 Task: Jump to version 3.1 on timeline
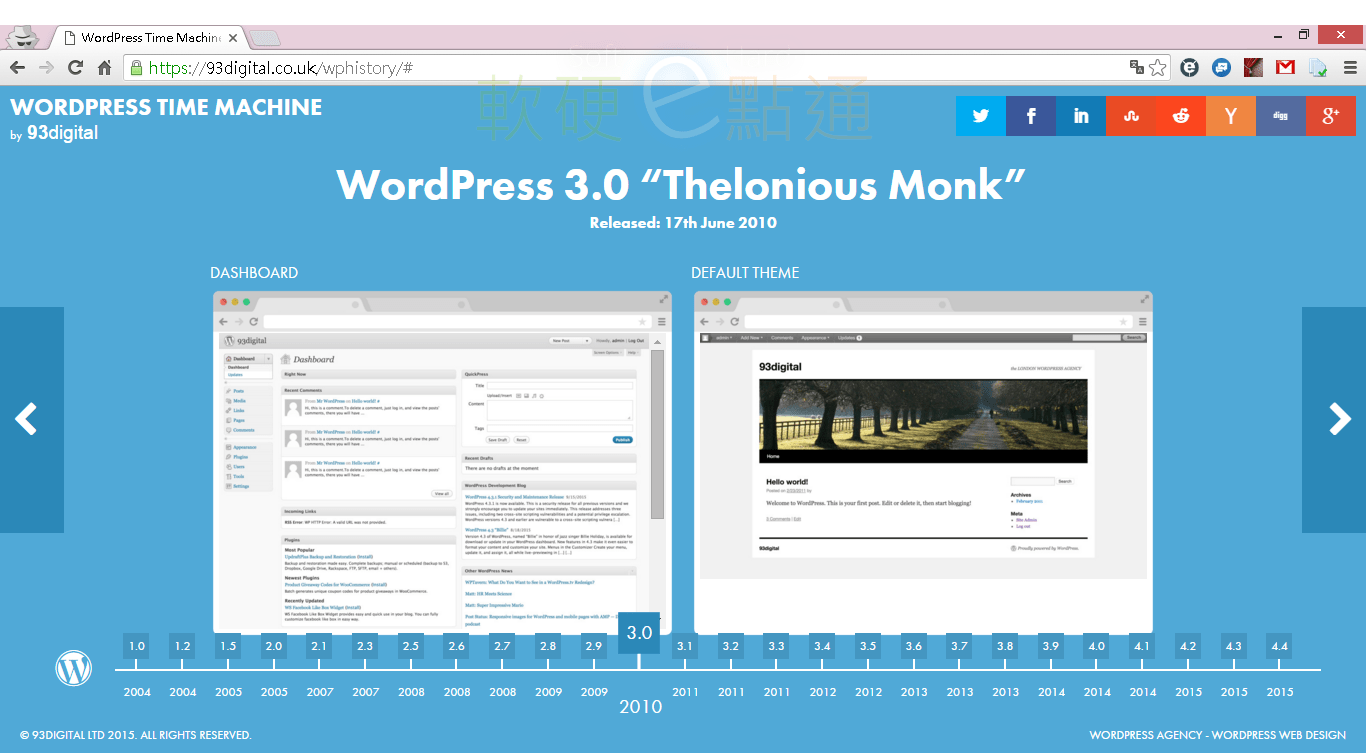coord(685,646)
